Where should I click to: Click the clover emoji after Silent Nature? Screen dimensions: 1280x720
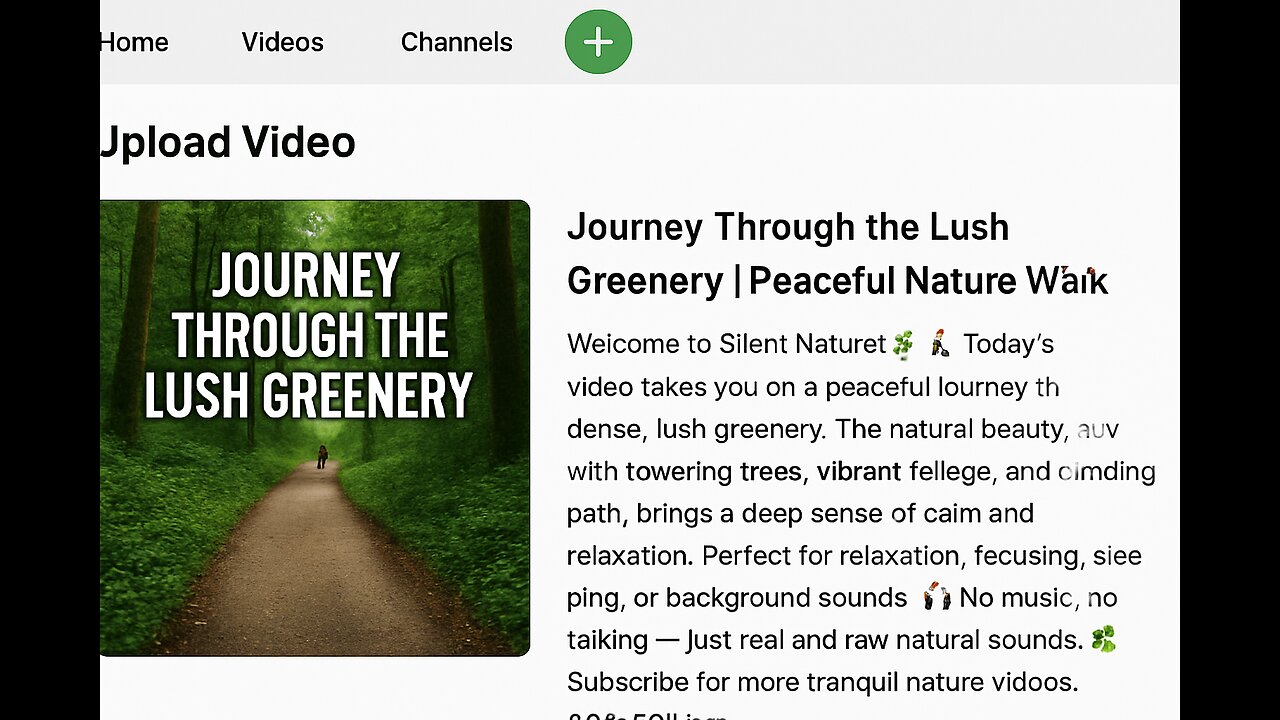(903, 345)
